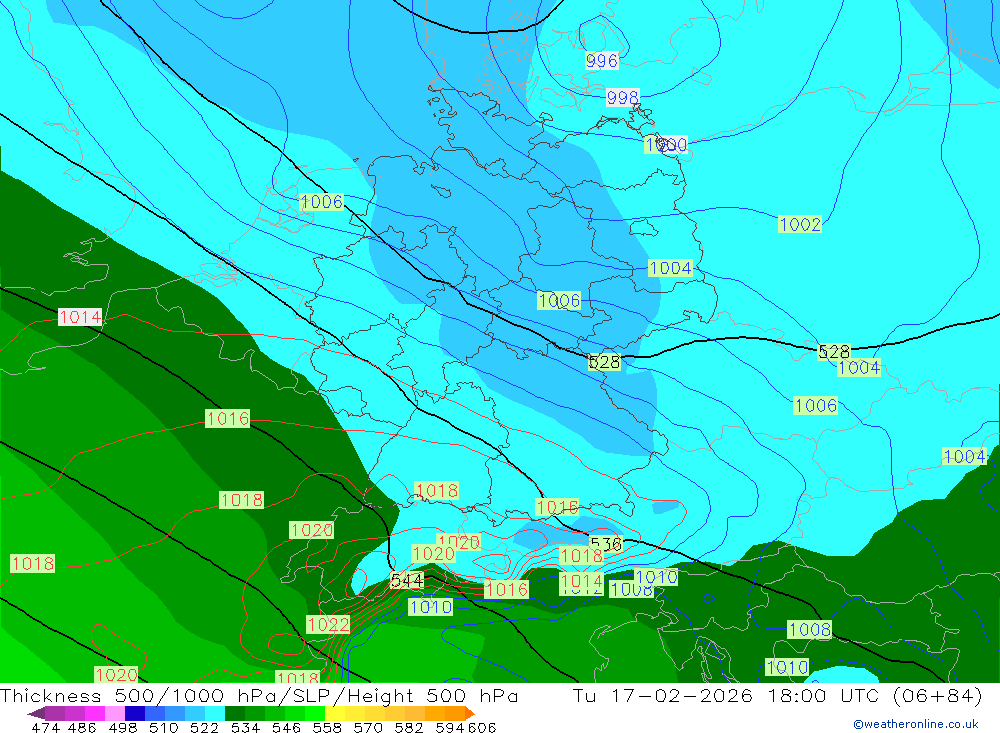The width and height of the screenshot is (1000, 733).
Task: Pick the light pink swatch in the thickness legend
Action: pyautogui.click(x=115, y=713)
